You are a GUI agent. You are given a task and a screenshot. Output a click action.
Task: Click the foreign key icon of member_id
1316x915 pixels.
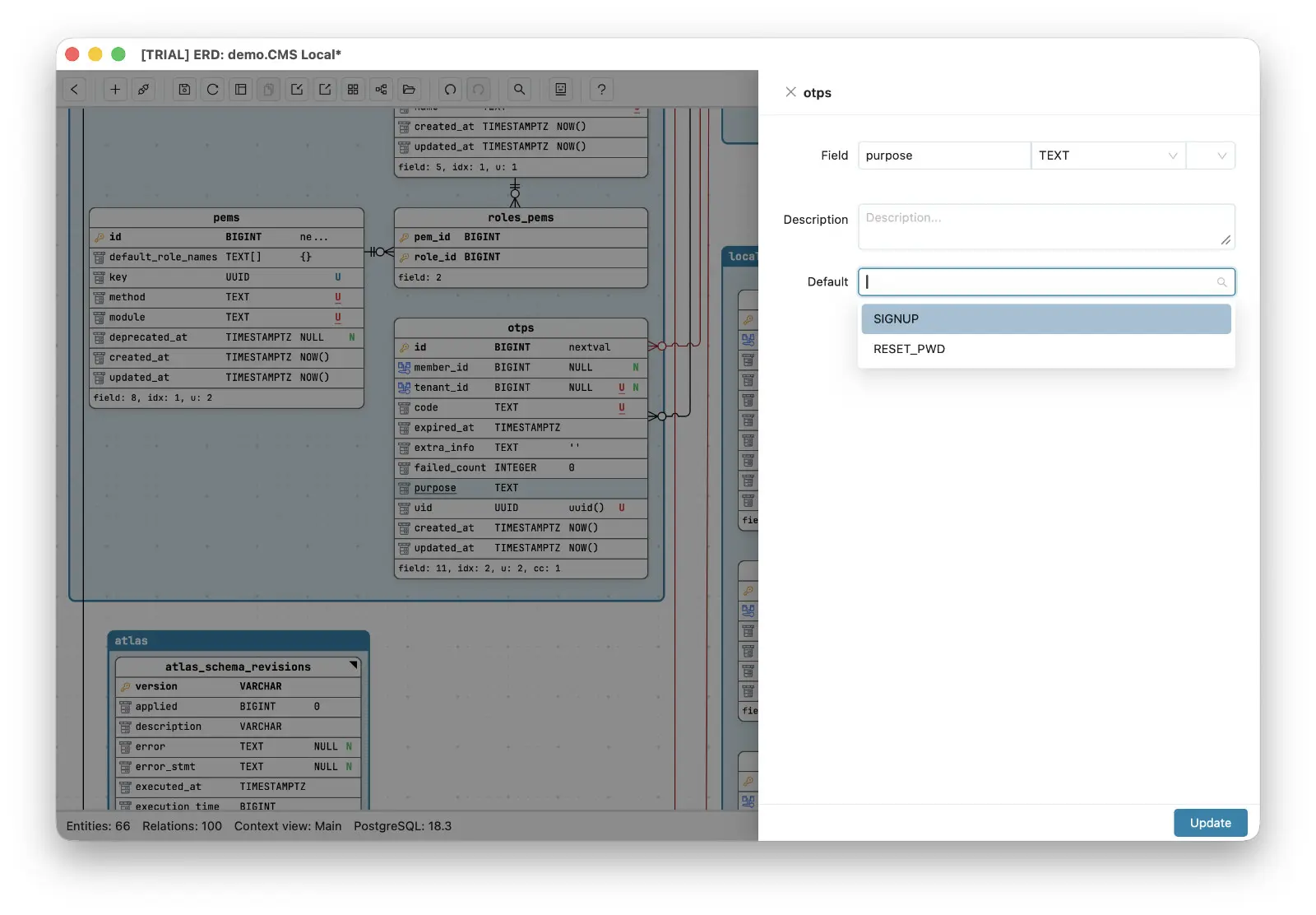[404, 367]
